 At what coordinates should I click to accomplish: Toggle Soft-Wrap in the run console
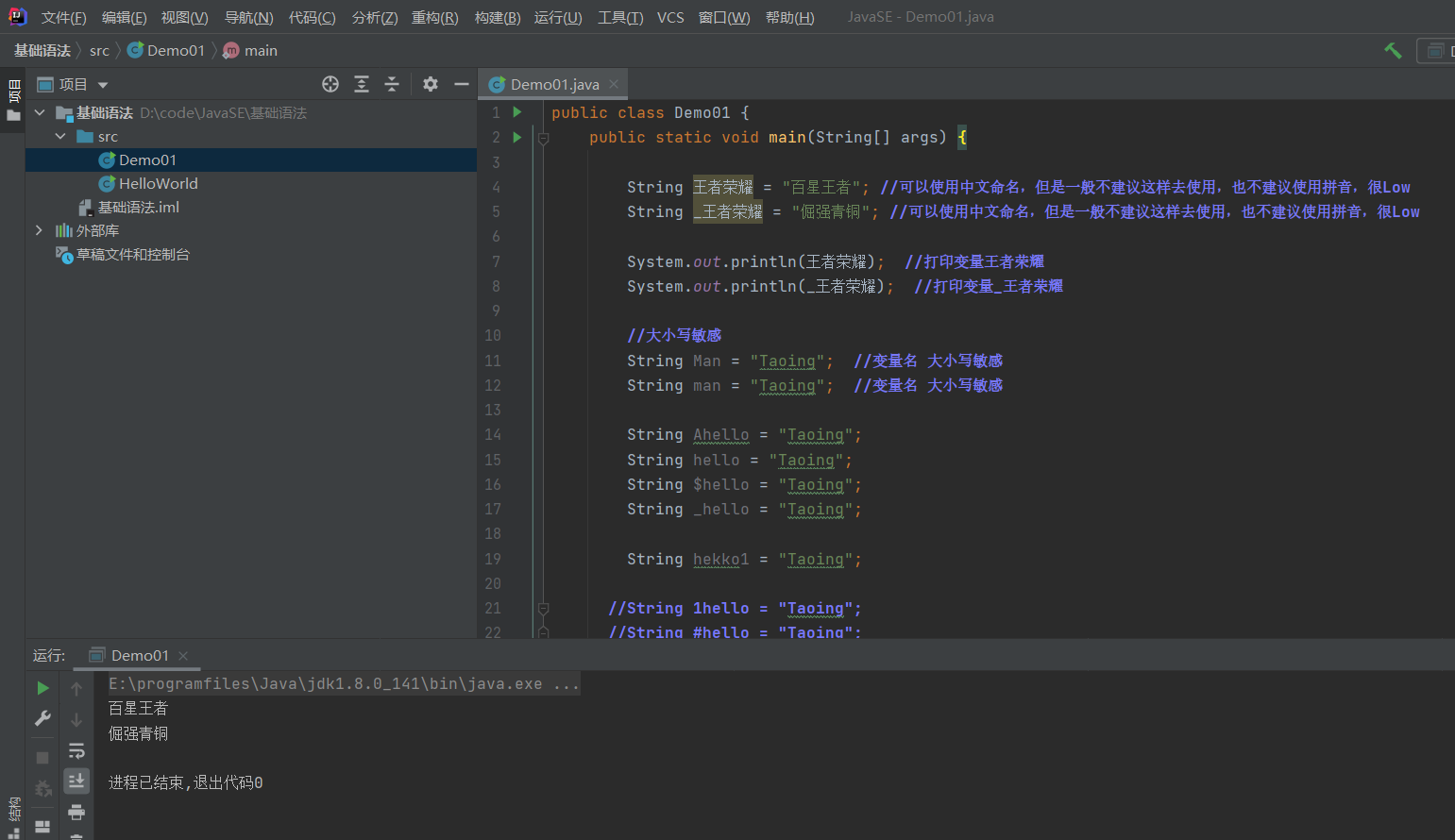pyautogui.click(x=76, y=750)
